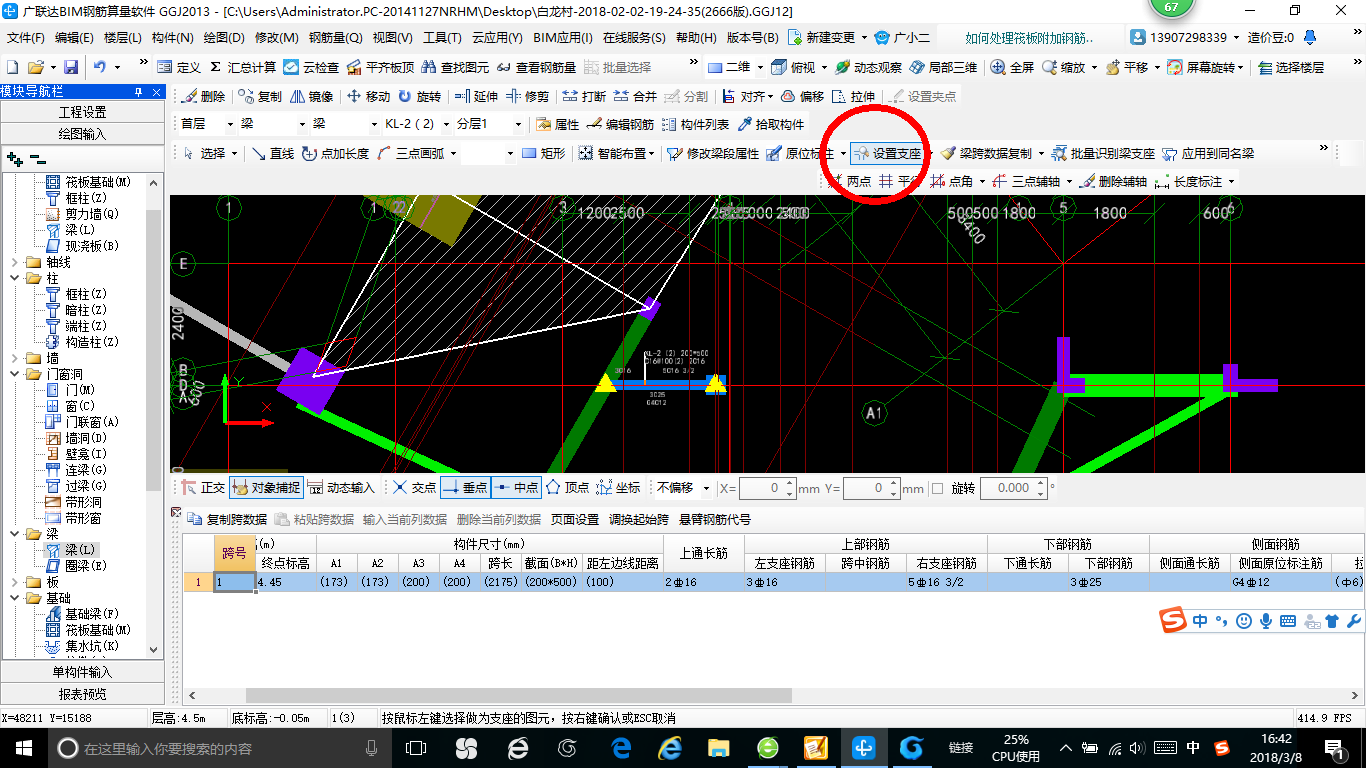Open 钢筋量(Q) menu
This screenshot has width=1366, height=768.
coord(335,38)
